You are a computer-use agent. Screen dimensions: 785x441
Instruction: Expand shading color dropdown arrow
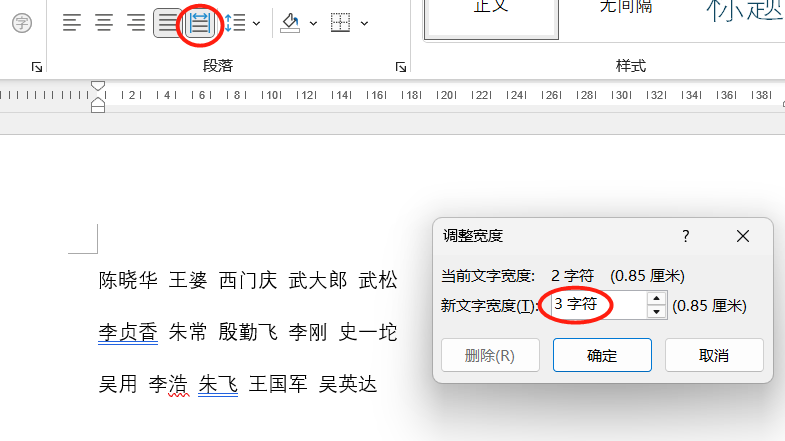click(313, 24)
